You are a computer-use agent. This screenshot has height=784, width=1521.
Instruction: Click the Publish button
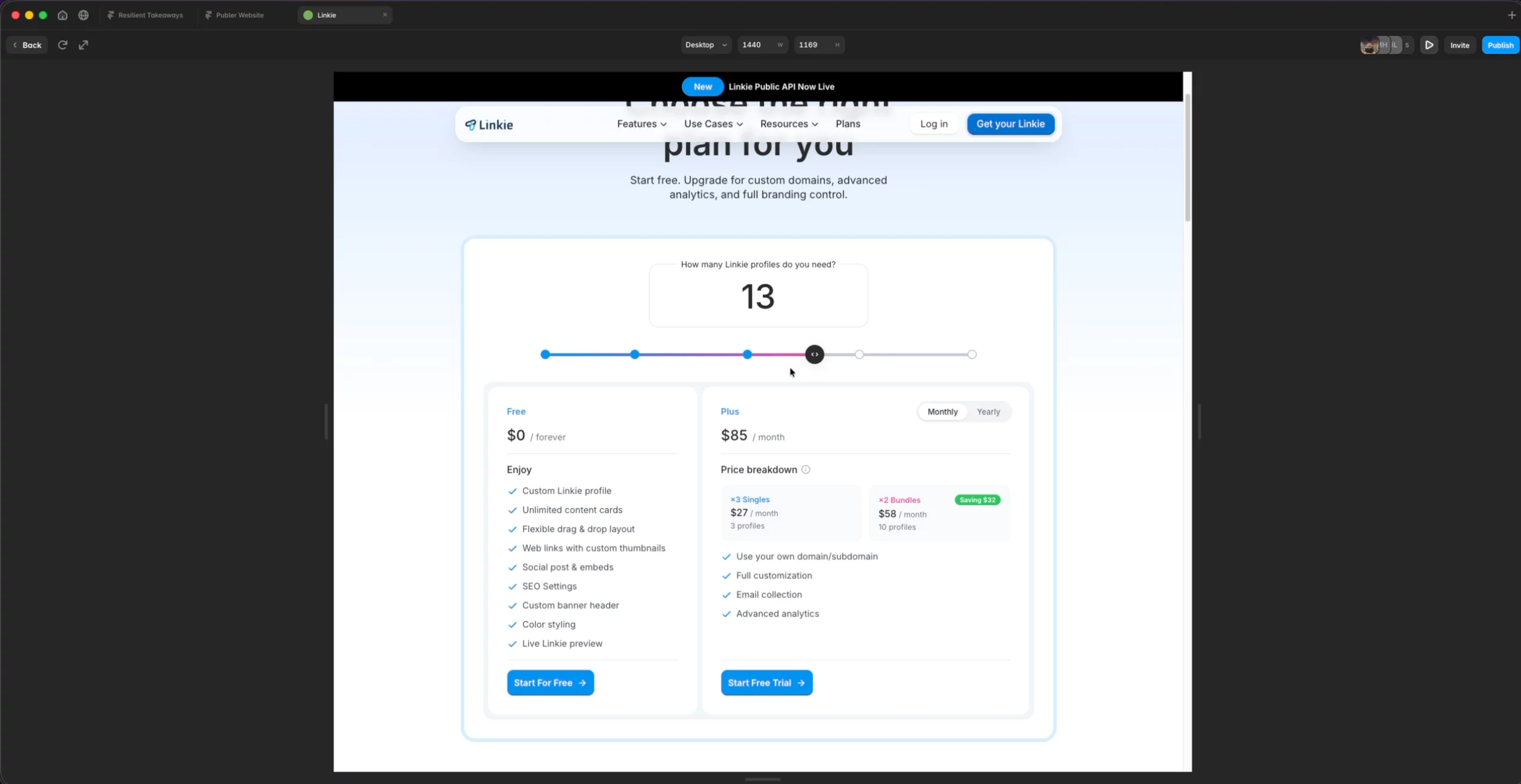tap(1500, 45)
